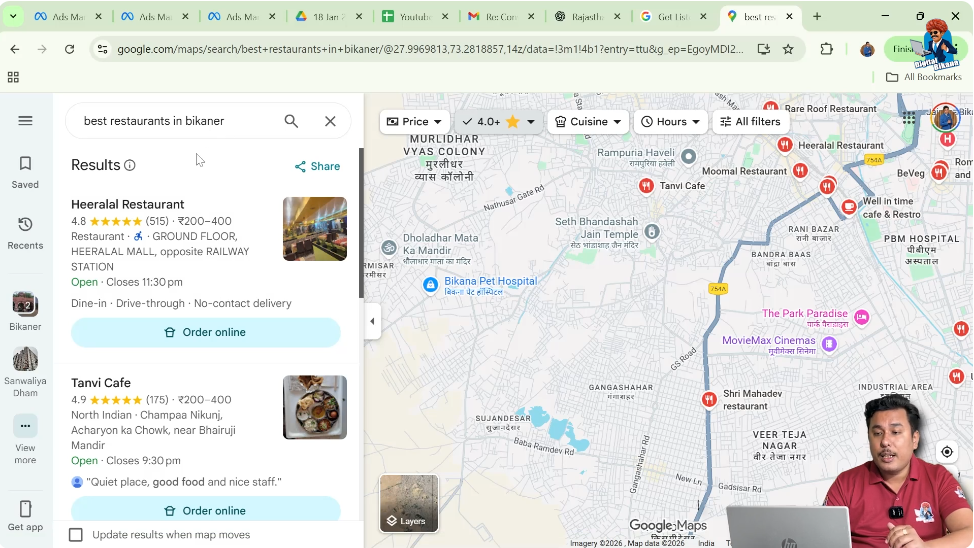Image resolution: width=974 pixels, height=548 pixels.
Task: Click Seth Bhandashah Jain Temple marker
Action: pos(652,232)
